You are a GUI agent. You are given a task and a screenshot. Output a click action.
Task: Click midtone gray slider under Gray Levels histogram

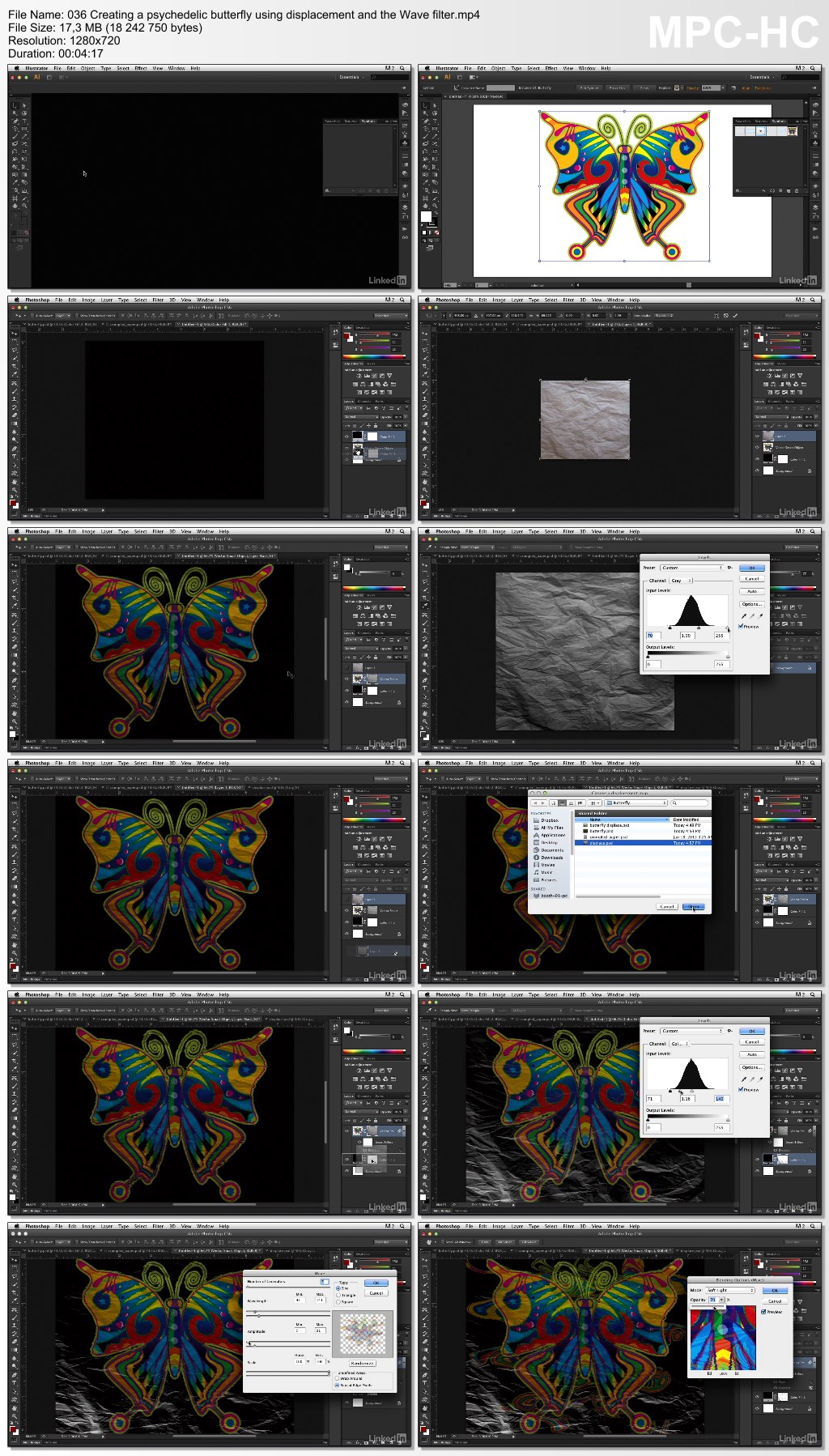tap(699, 628)
